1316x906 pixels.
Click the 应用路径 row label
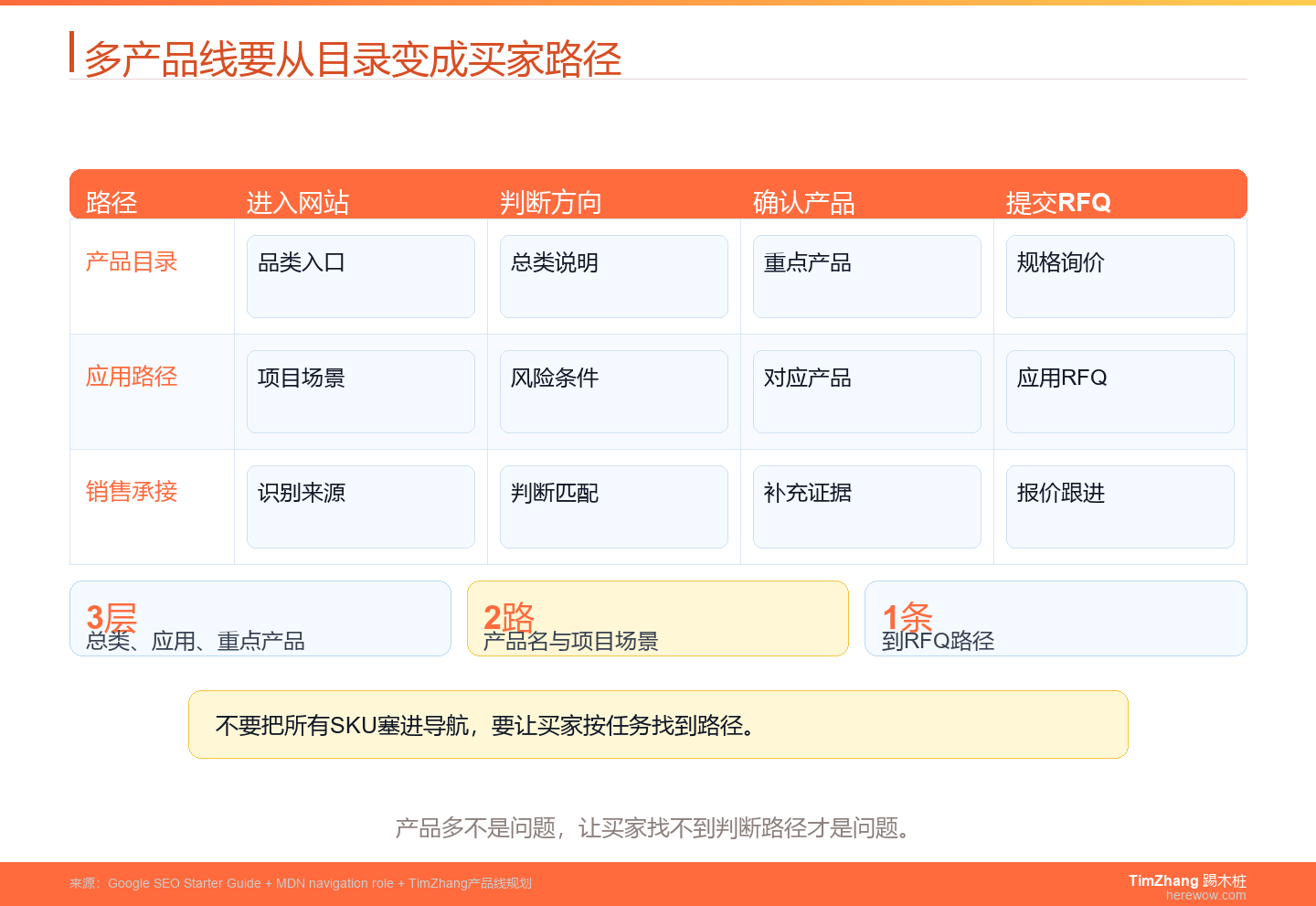(132, 377)
